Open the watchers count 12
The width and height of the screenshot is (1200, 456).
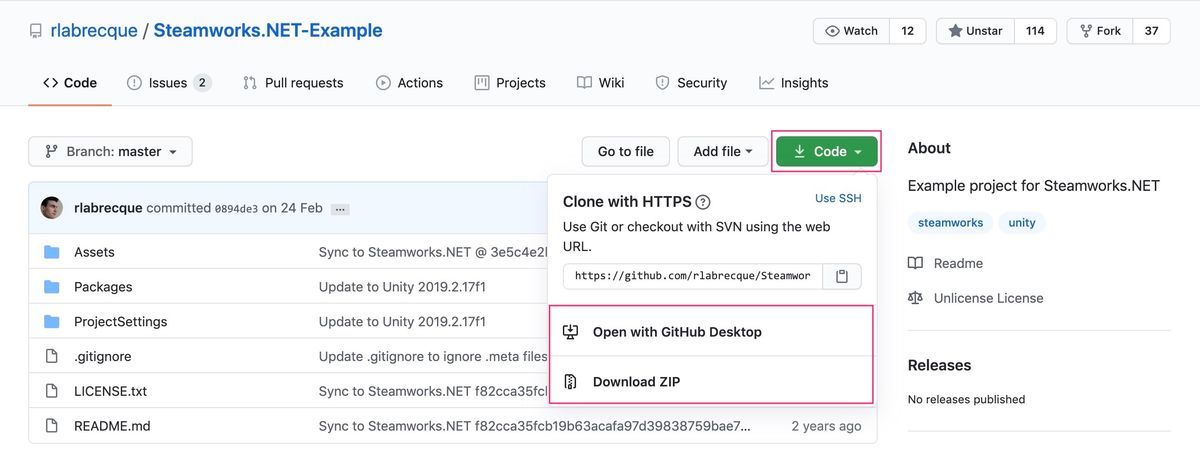(x=908, y=31)
